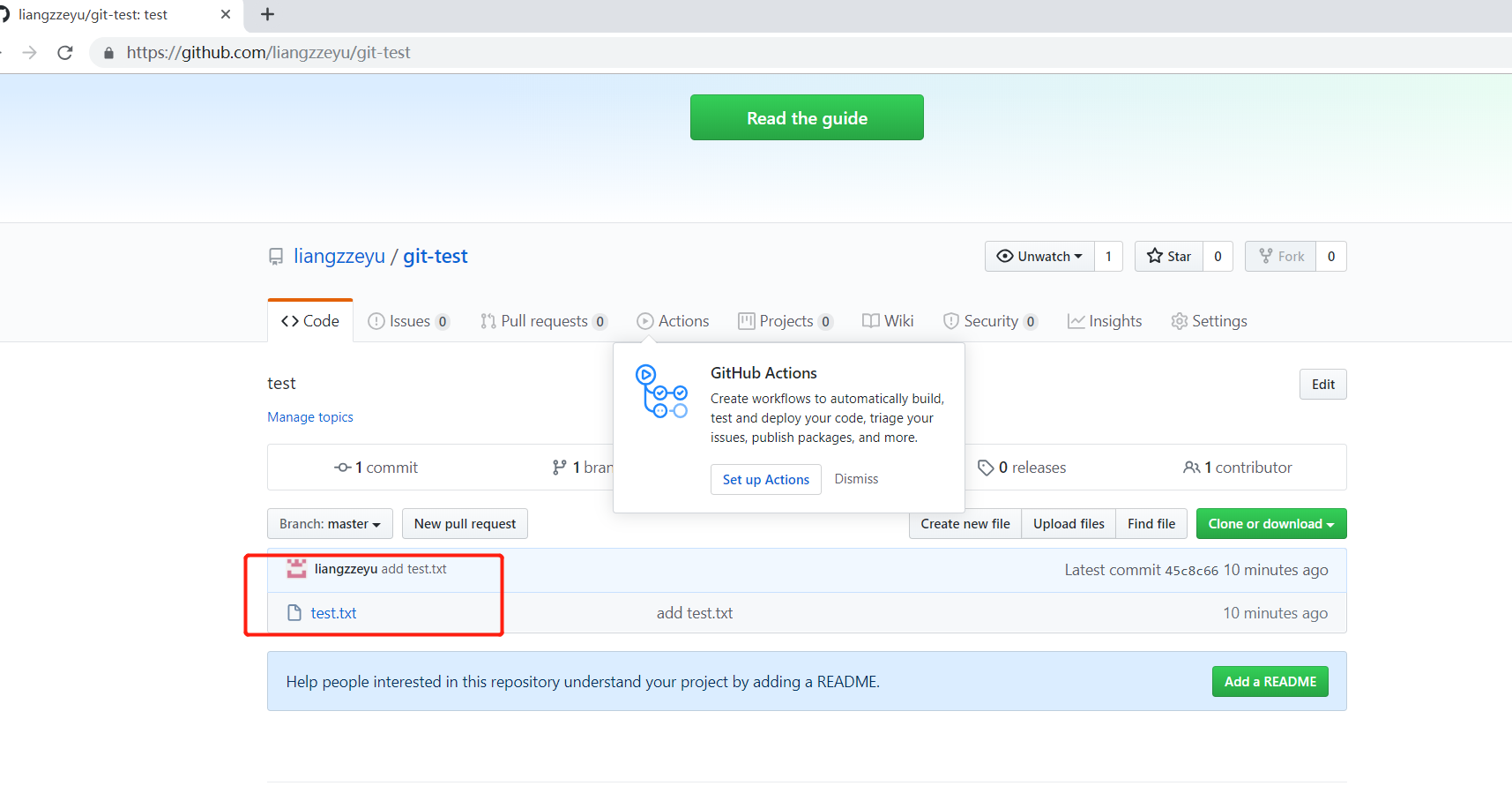Open a new browser tab
The image size is (1512, 801).
[x=268, y=14]
